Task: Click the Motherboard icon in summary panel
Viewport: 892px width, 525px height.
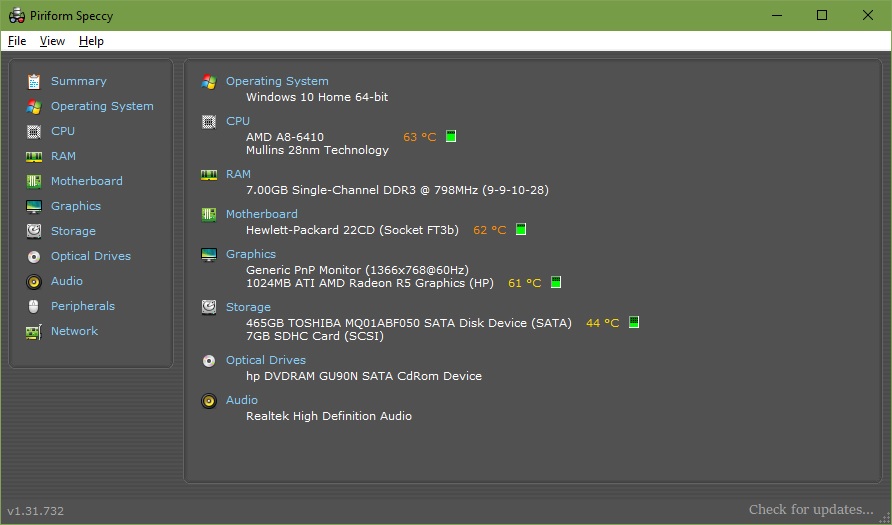Action: 209,214
